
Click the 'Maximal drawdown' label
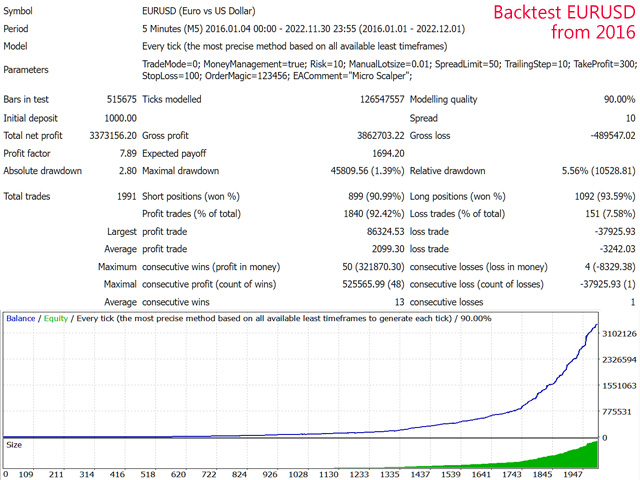click(x=180, y=171)
